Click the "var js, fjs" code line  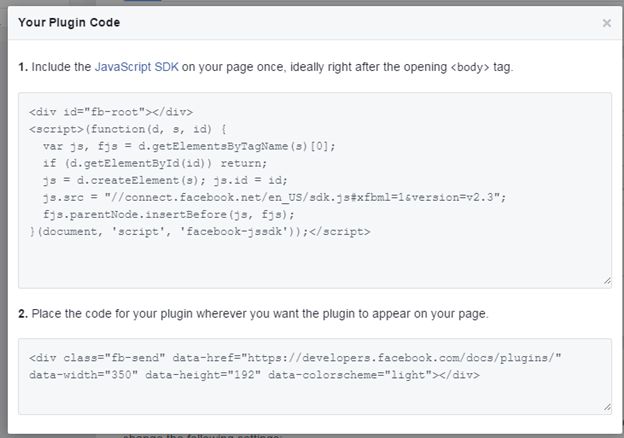(x=182, y=146)
